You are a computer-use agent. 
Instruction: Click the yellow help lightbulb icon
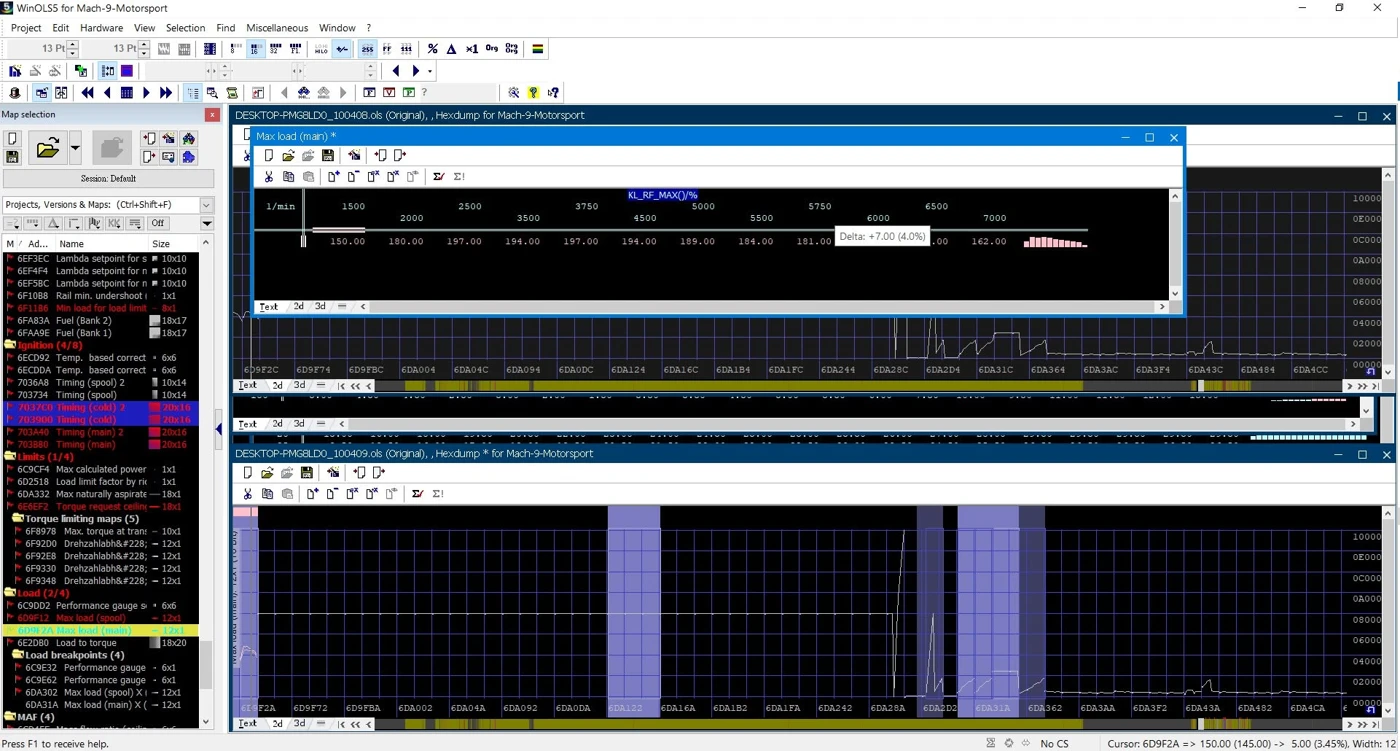(533, 93)
